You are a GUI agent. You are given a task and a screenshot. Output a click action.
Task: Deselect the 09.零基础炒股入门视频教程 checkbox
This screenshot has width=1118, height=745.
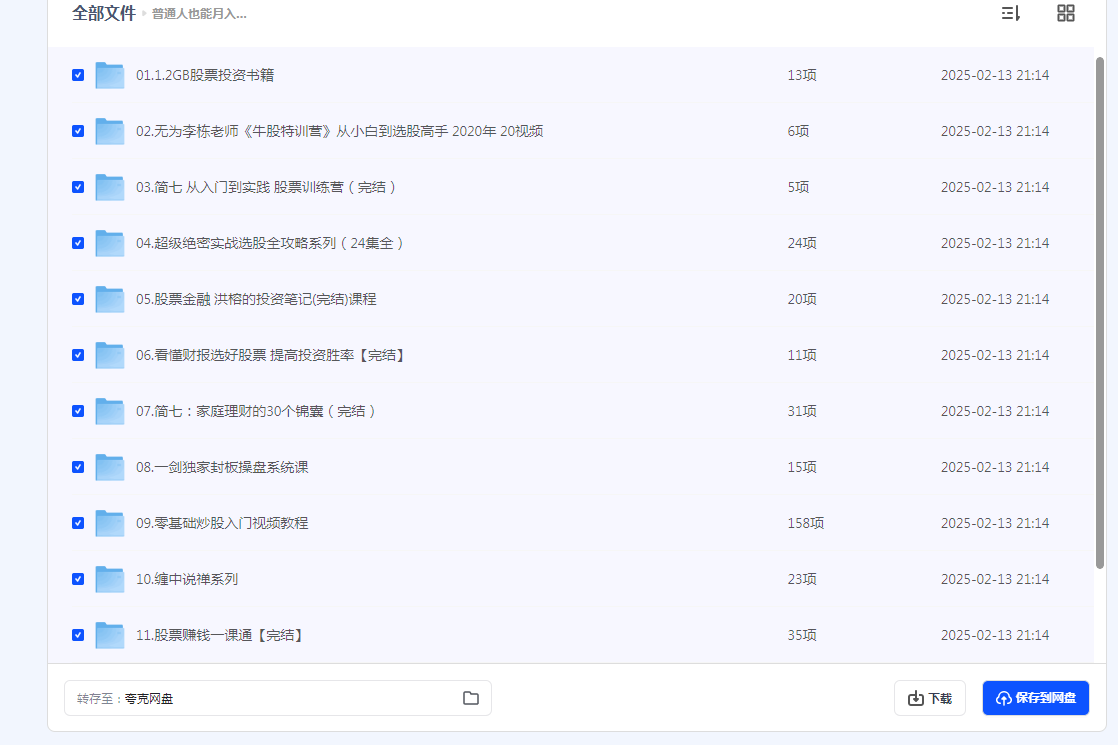pyautogui.click(x=78, y=523)
